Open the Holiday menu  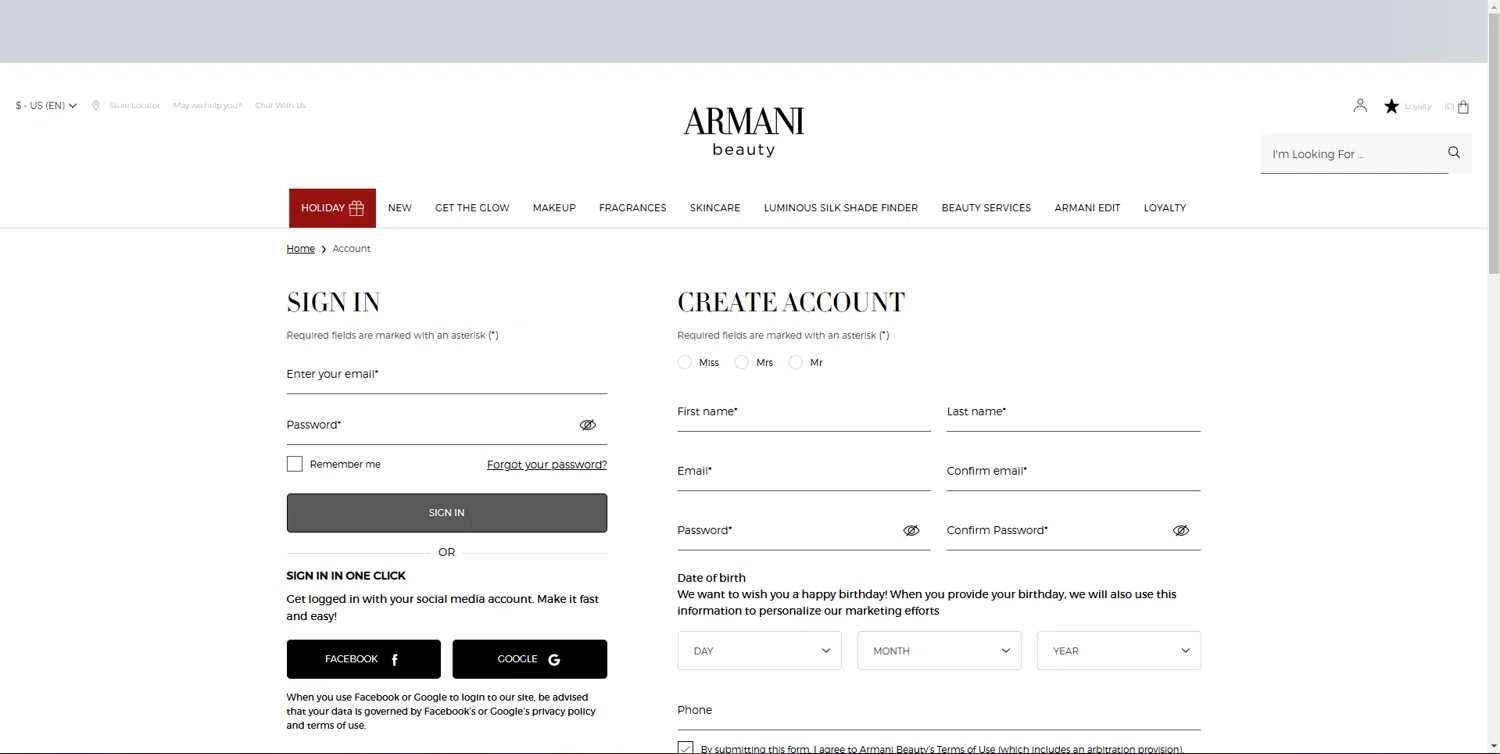pos(332,208)
